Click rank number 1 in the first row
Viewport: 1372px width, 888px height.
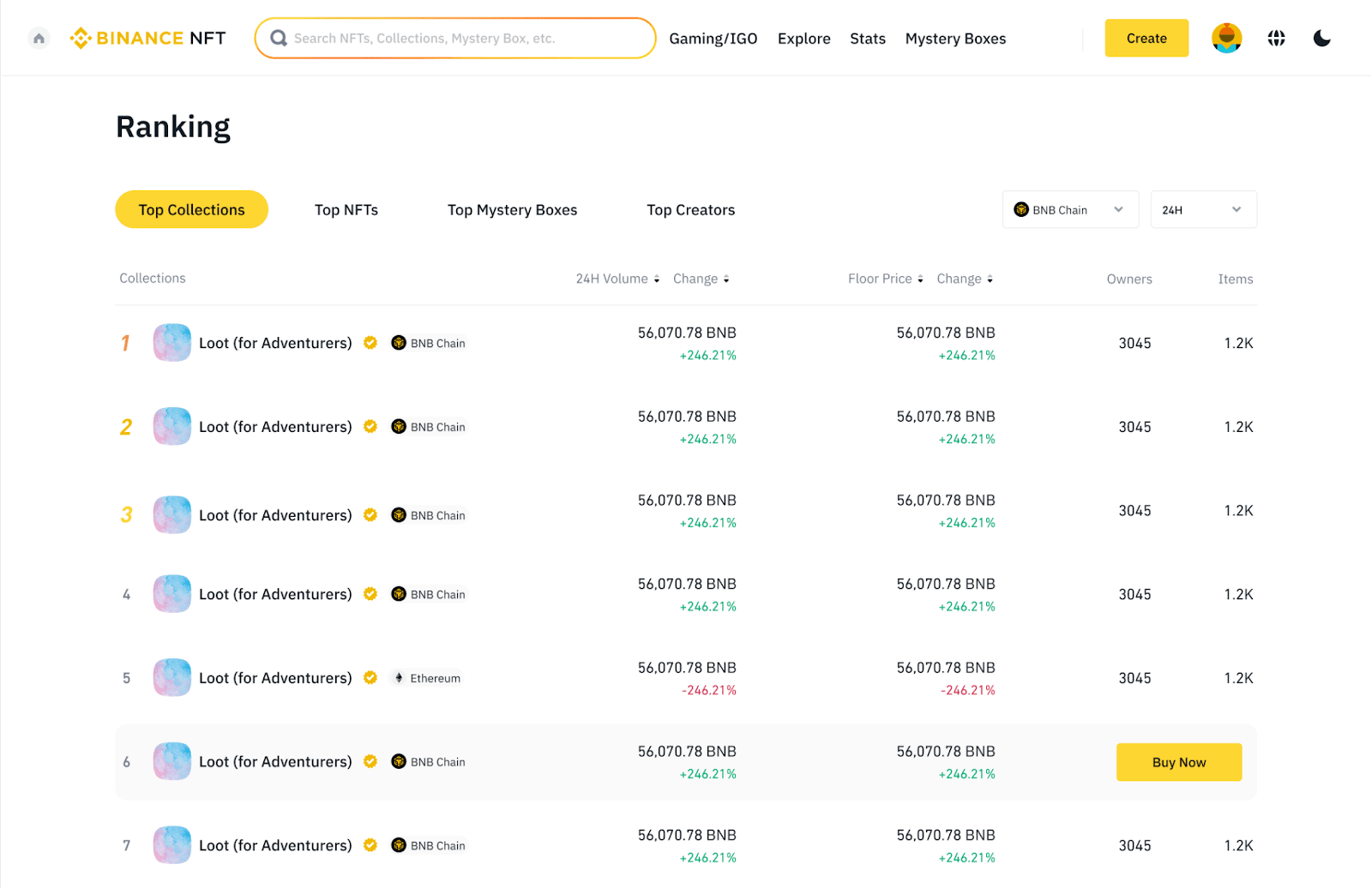point(125,343)
